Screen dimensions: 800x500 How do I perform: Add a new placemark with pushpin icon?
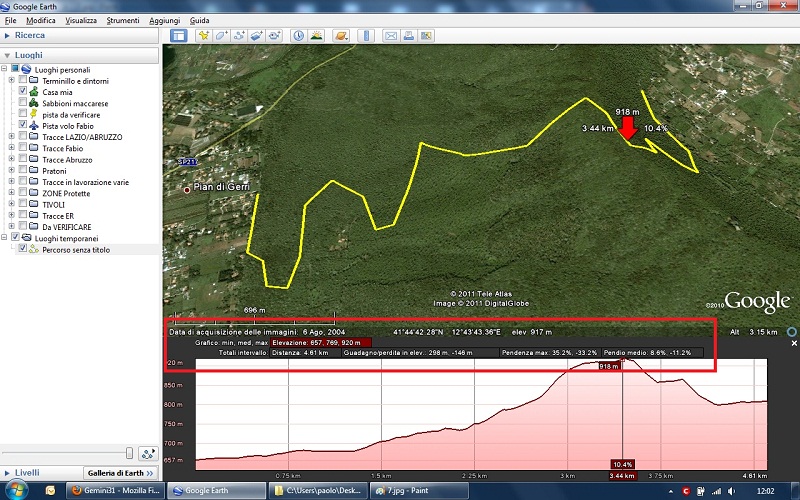pyautogui.click(x=204, y=36)
